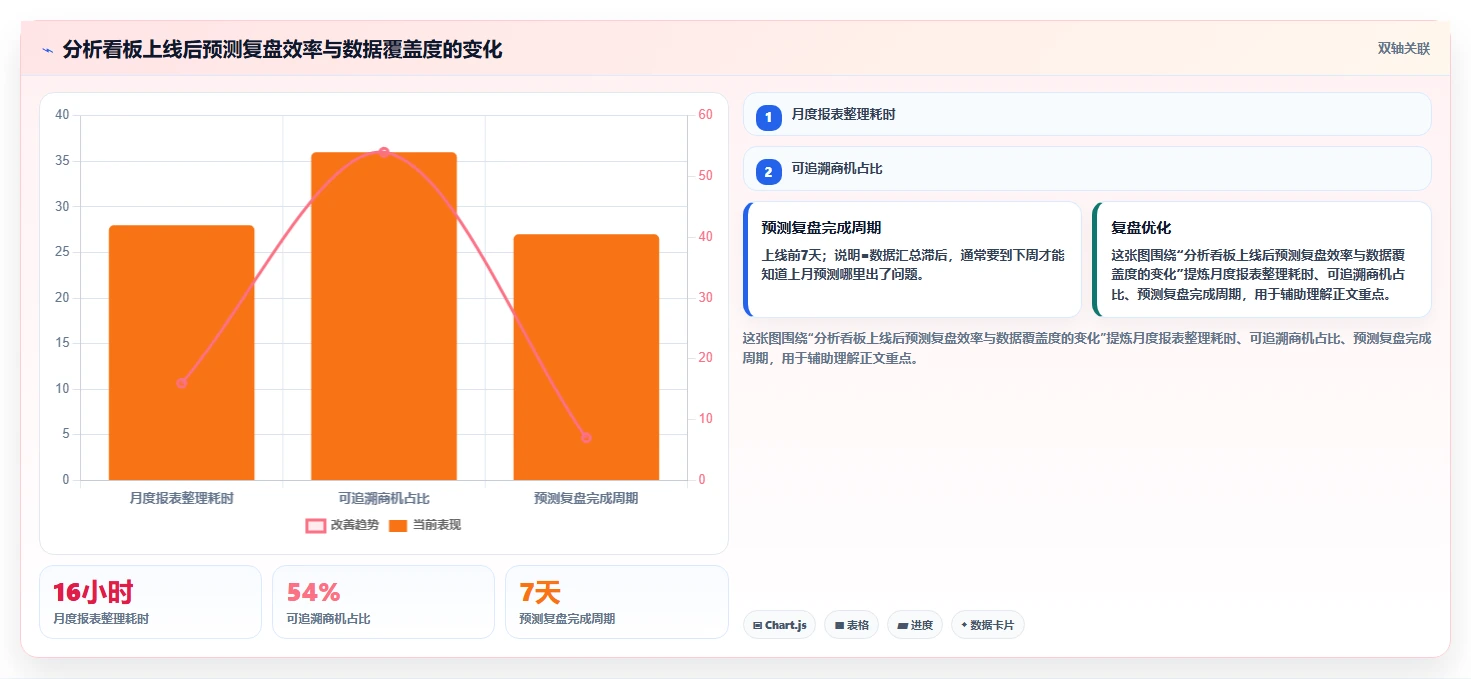Click the 7天 stat card
Screen dimensions: 1471x679
tap(617, 602)
